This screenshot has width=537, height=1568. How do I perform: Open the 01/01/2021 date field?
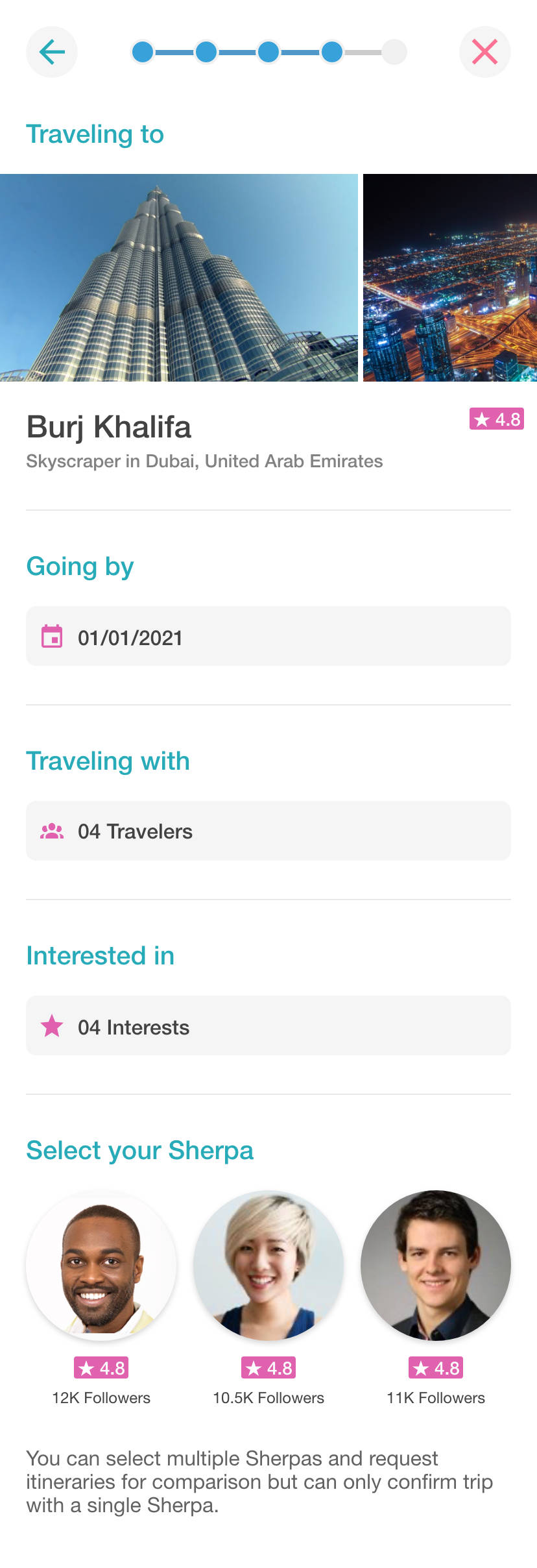pyautogui.click(x=268, y=637)
